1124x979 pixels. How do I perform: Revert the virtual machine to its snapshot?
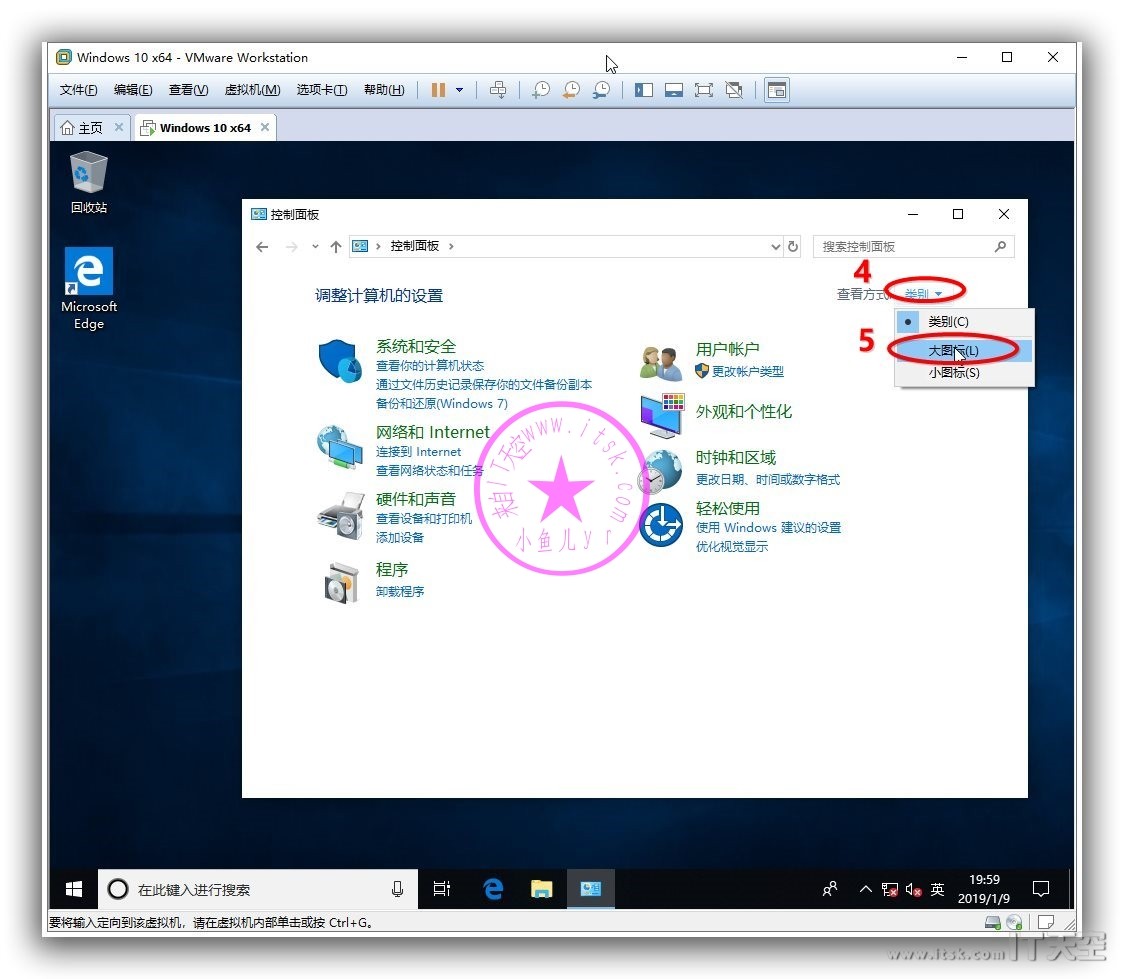[x=571, y=90]
